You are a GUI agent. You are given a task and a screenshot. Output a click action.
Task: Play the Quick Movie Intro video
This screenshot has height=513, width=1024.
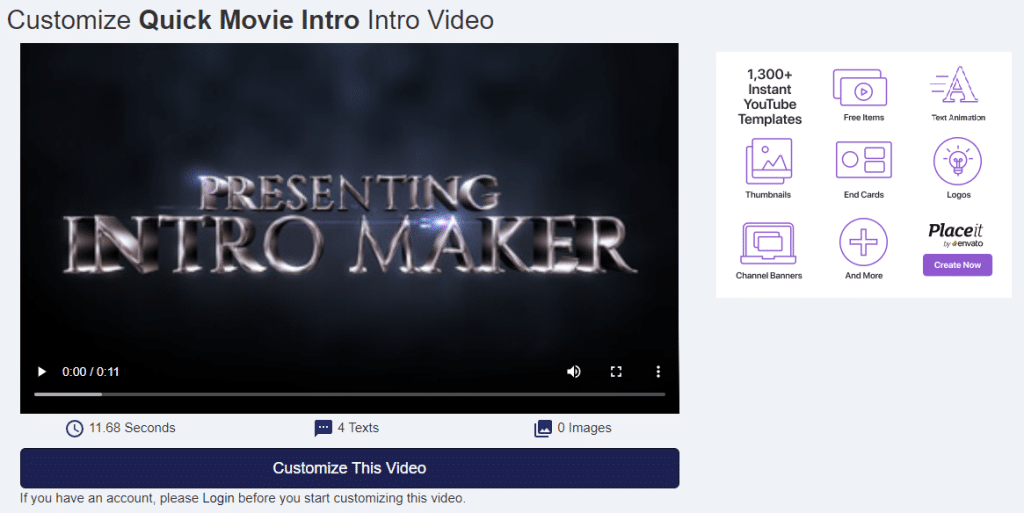(x=42, y=371)
